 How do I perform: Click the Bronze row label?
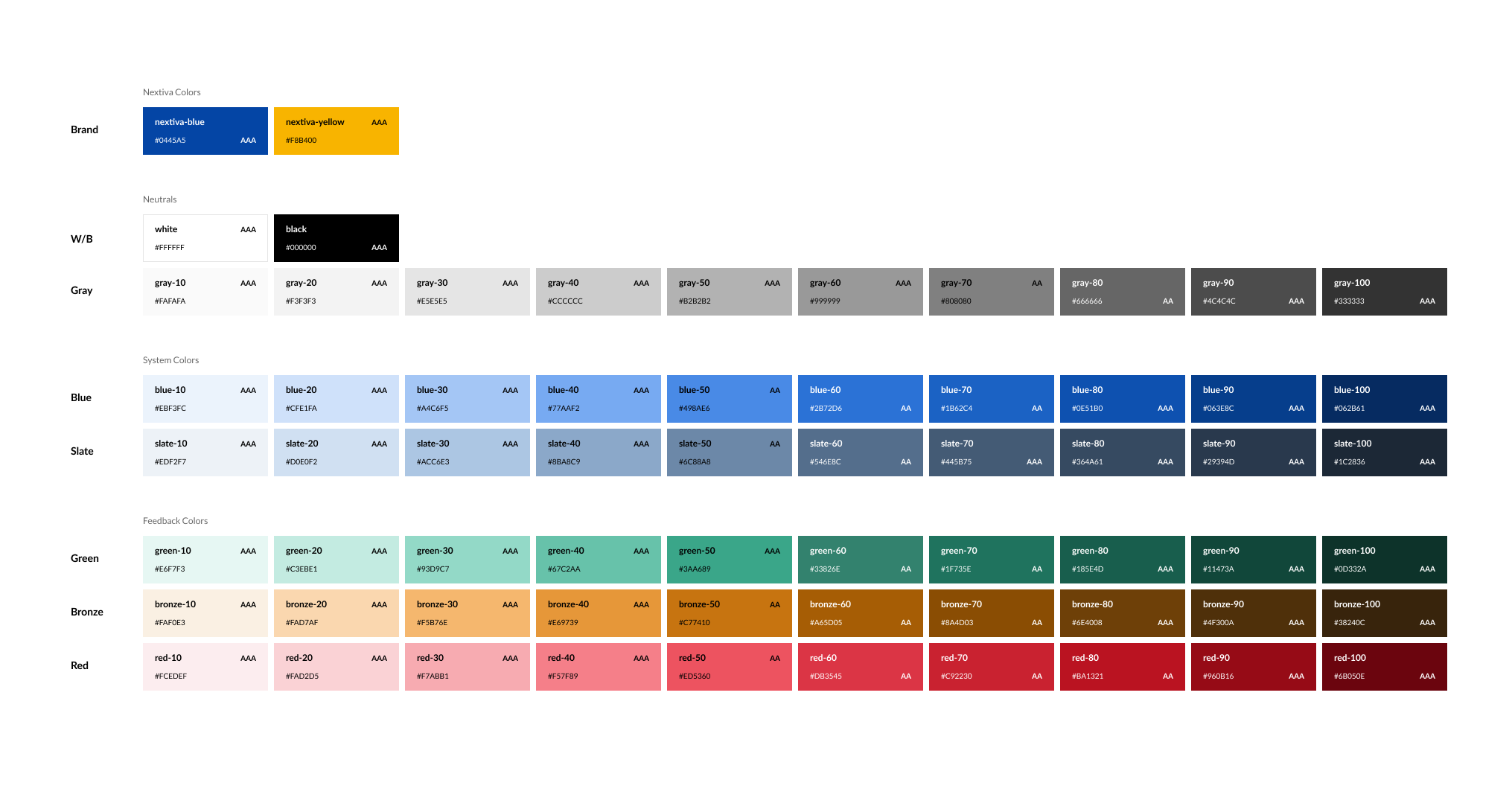[86, 612]
